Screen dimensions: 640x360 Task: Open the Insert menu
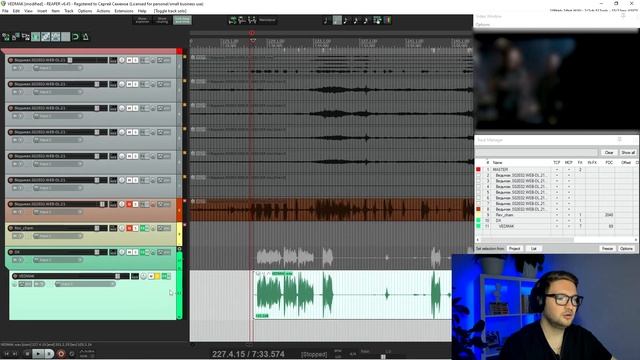(42, 11)
